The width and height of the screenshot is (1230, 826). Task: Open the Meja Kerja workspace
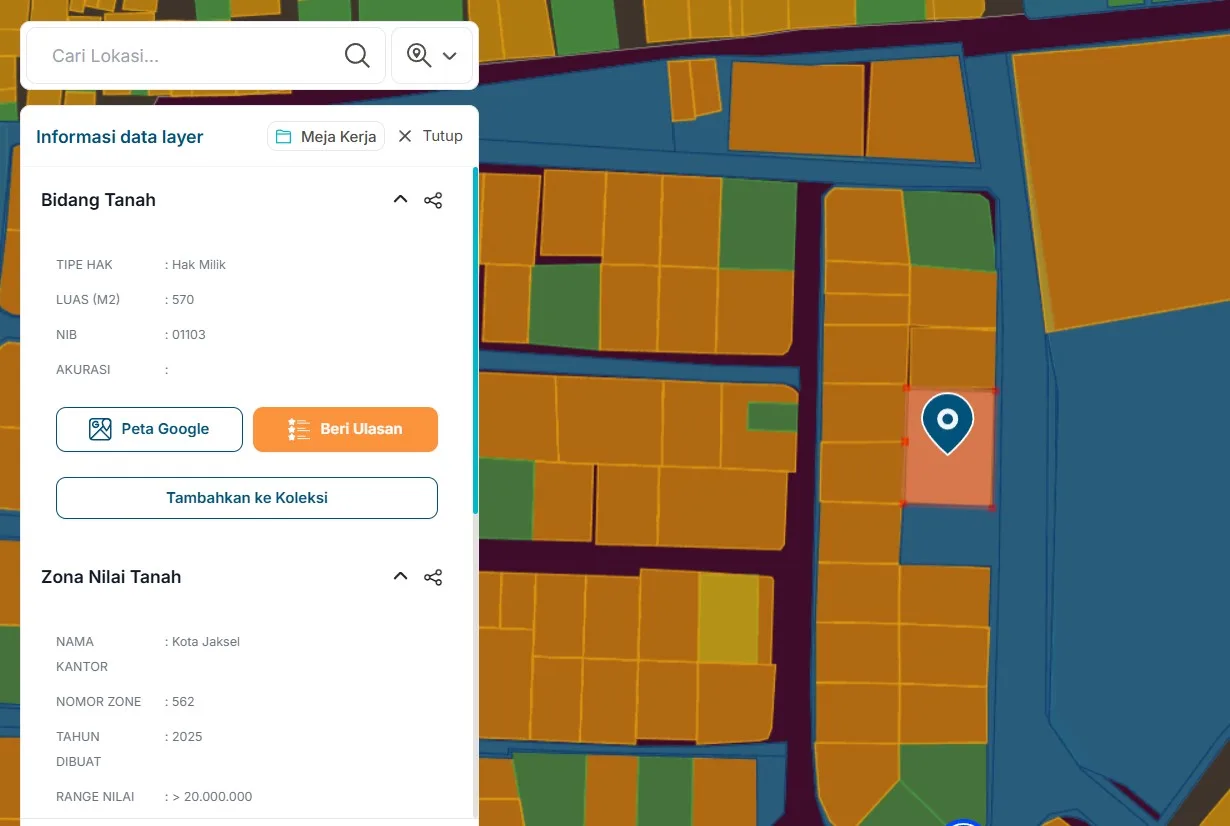point(325,136)
